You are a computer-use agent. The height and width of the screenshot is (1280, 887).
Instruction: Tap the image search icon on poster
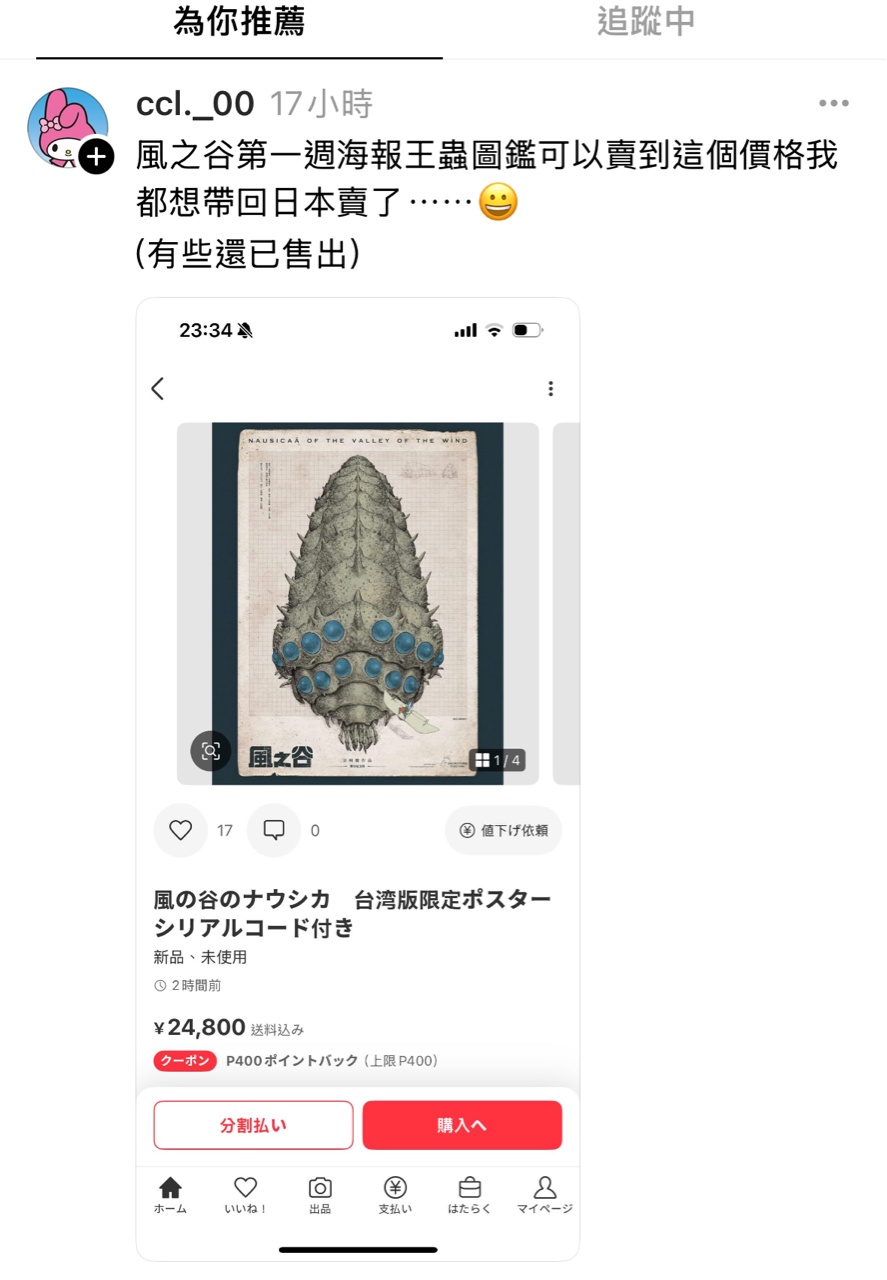coord(210,751)
